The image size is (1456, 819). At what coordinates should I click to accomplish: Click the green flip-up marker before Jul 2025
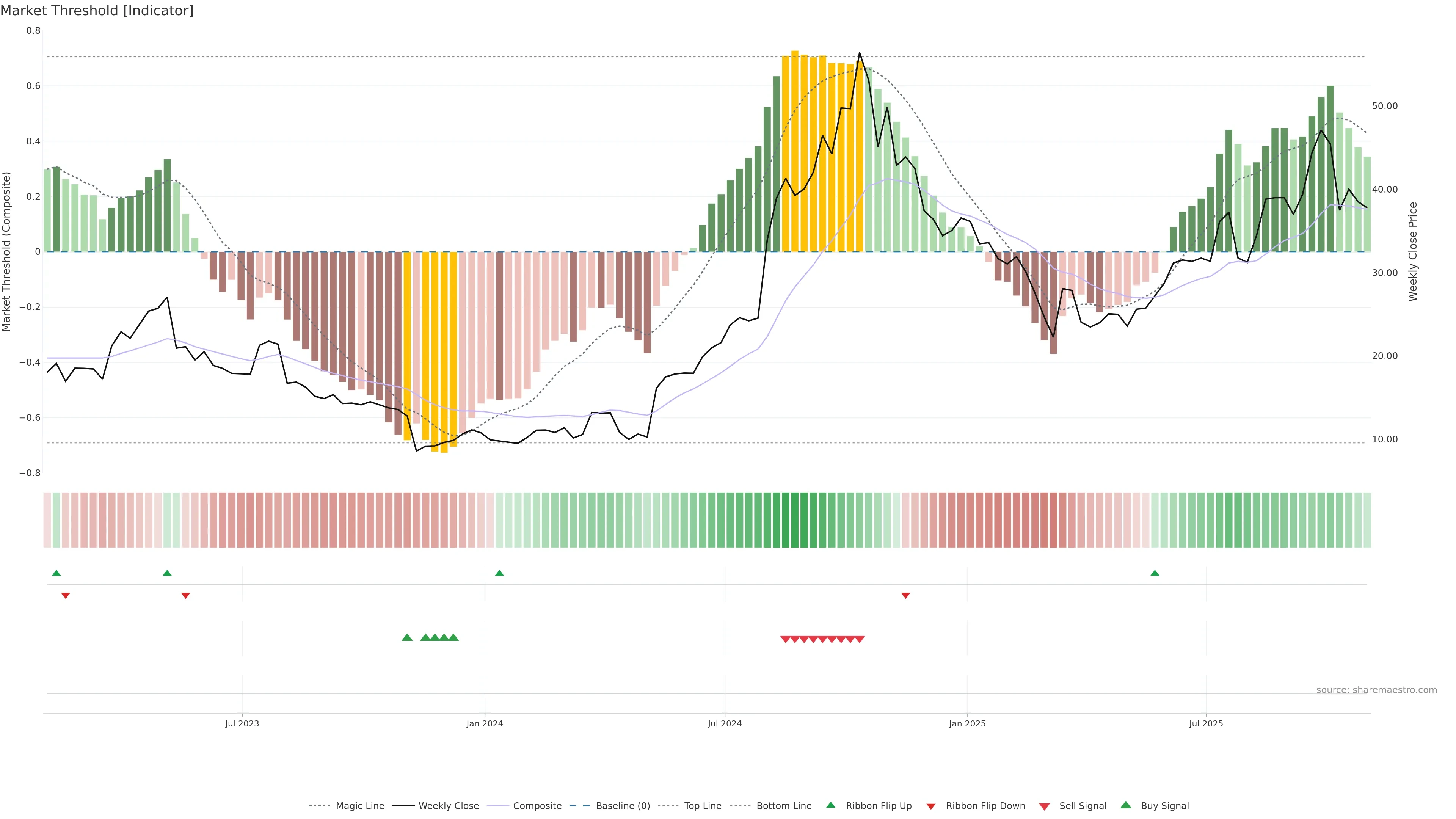click(x=1155, y=573)
